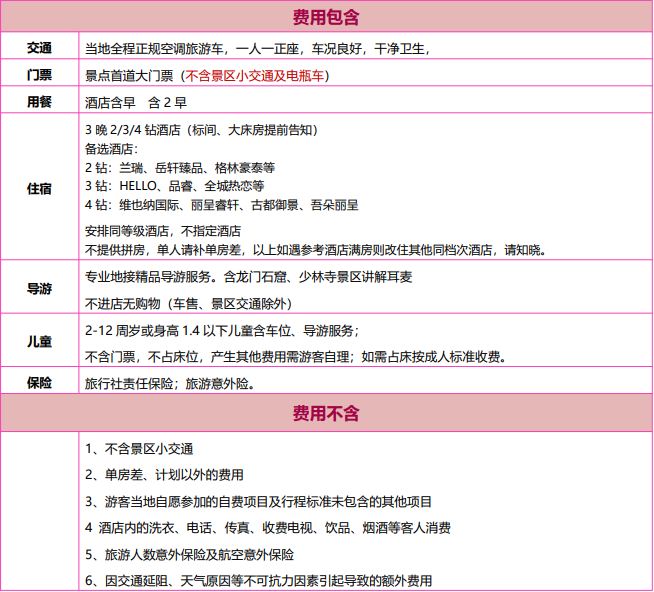The image size is (654, 592).
Task: Click the text 当地全程正规空调旅游车
Action: coord(154,49)
